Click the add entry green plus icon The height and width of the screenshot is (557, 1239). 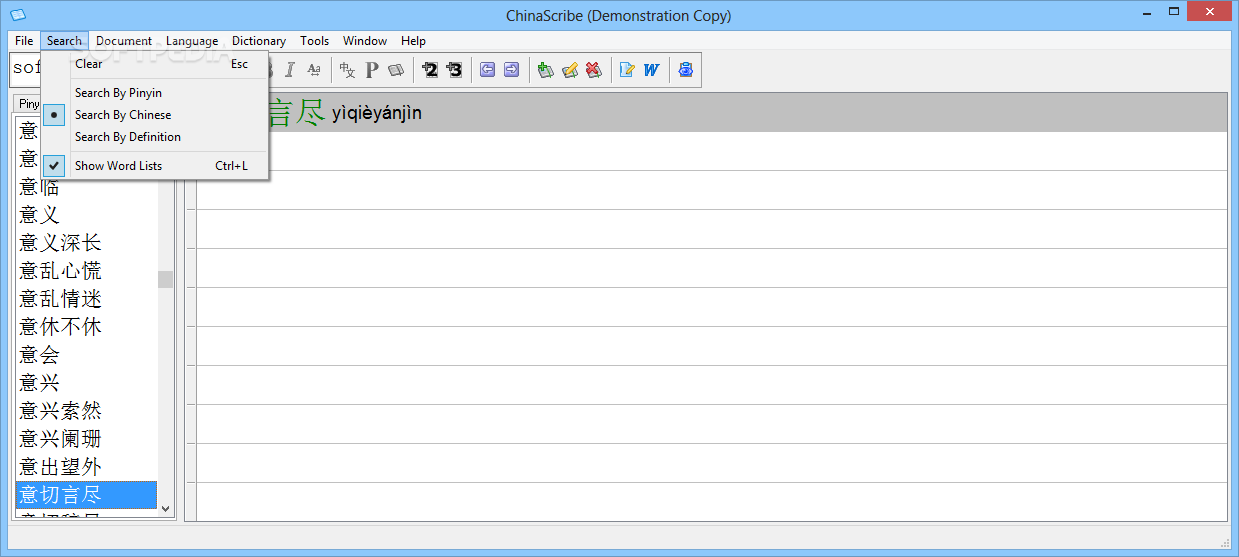(x=545, y=70)
